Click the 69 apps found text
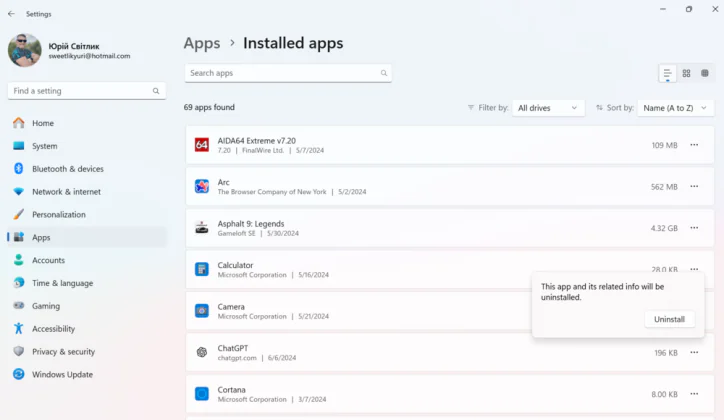Image resolution: width=724 pixels, height=420 pixels. [x=209, y=107]
